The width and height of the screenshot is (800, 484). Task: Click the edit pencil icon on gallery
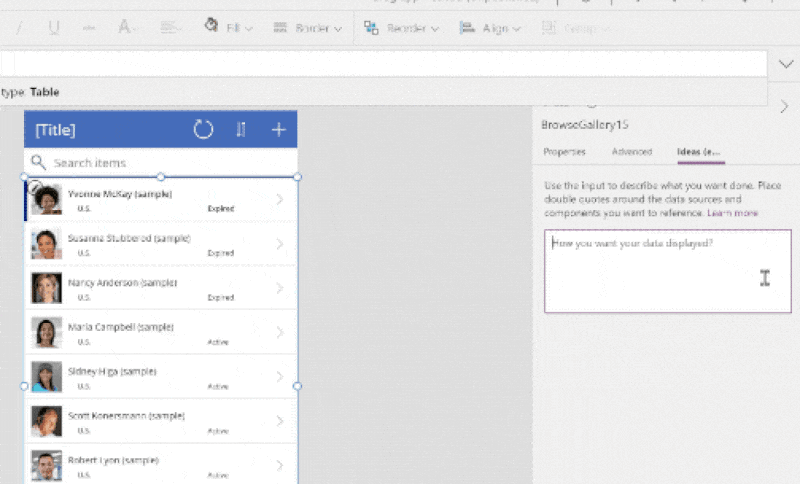pyautogui.click(x=34, y=188)
